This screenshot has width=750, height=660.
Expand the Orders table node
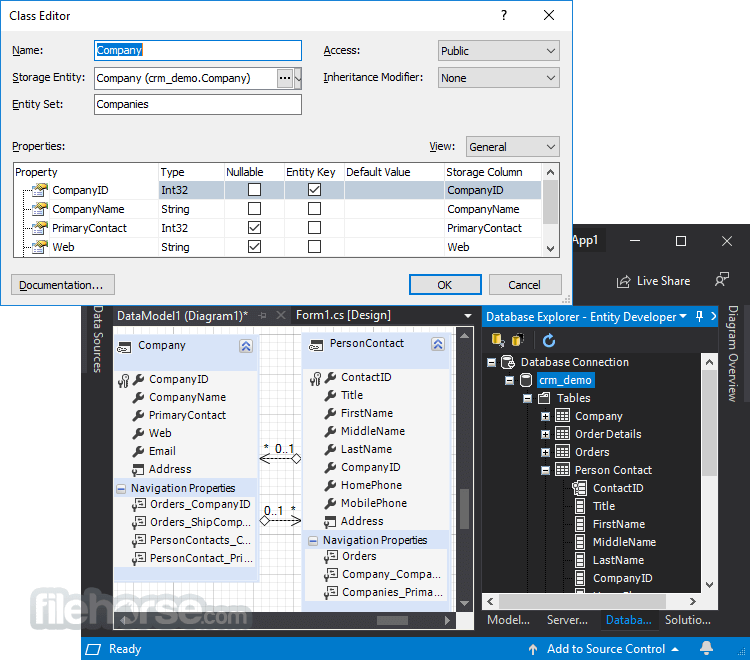click(545, 452)
